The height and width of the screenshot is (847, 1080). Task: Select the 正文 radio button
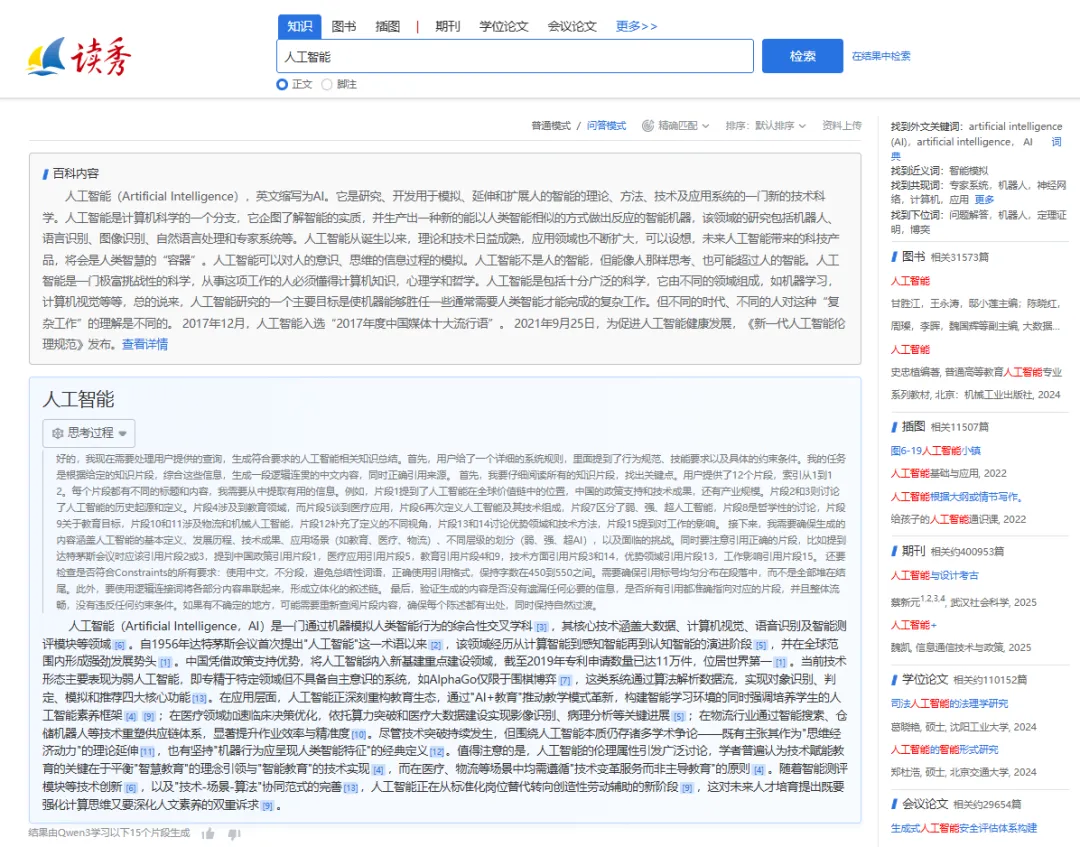tap(282, 85)
